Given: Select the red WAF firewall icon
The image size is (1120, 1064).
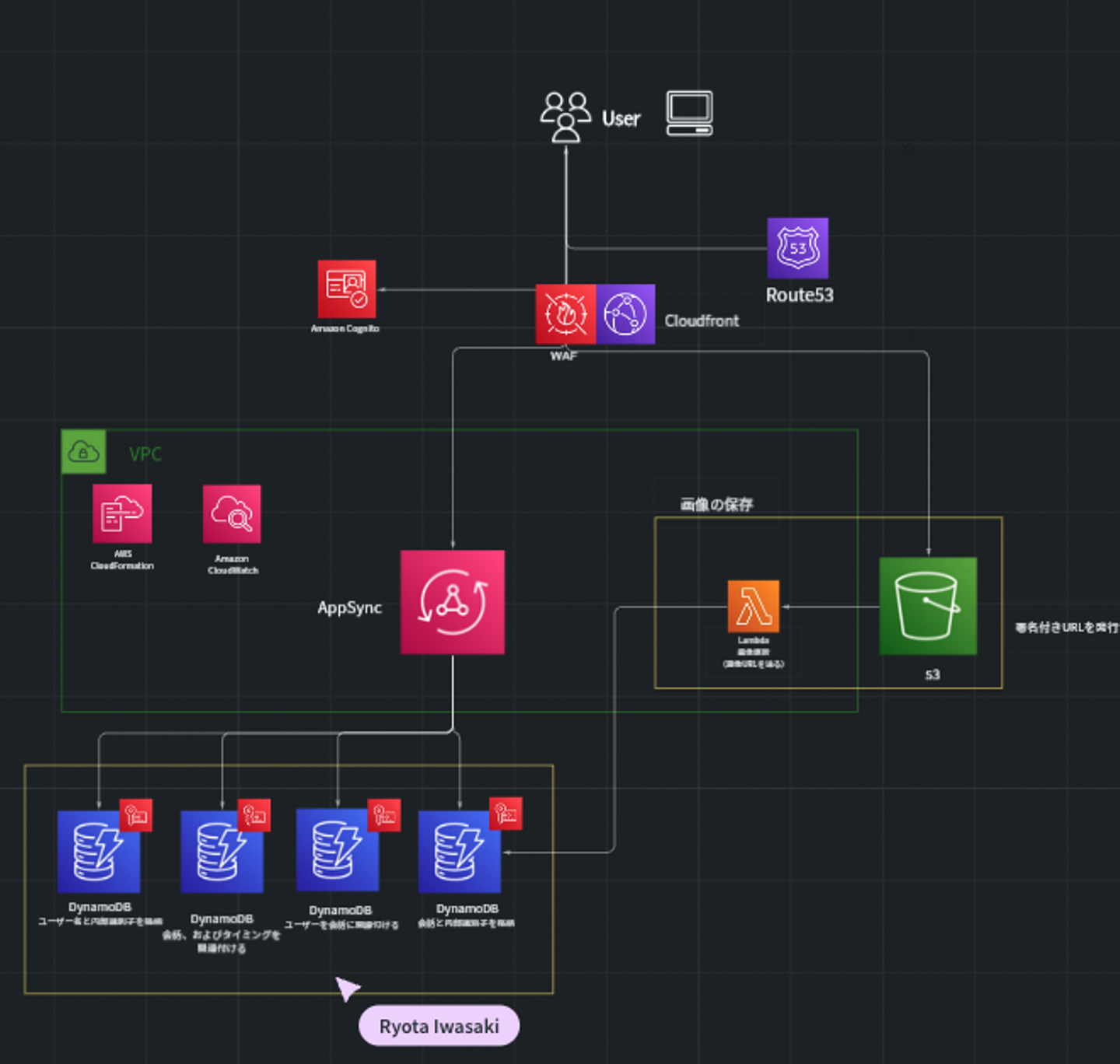Looking at the screenshot, I should 565,314.
